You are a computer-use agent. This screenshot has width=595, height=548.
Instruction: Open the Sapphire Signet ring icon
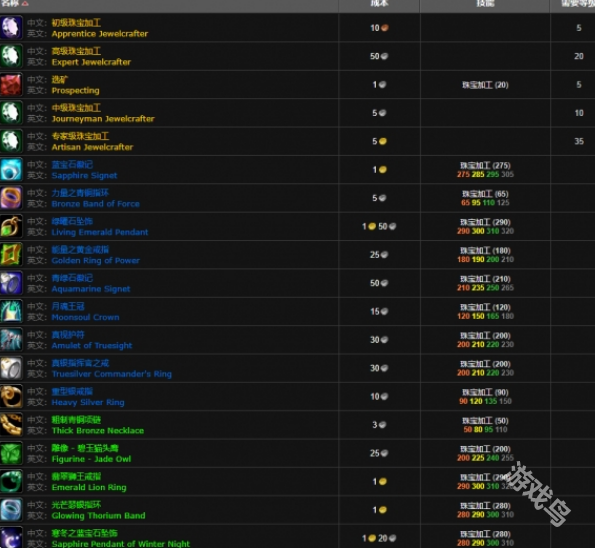click(x=11, y=170)
